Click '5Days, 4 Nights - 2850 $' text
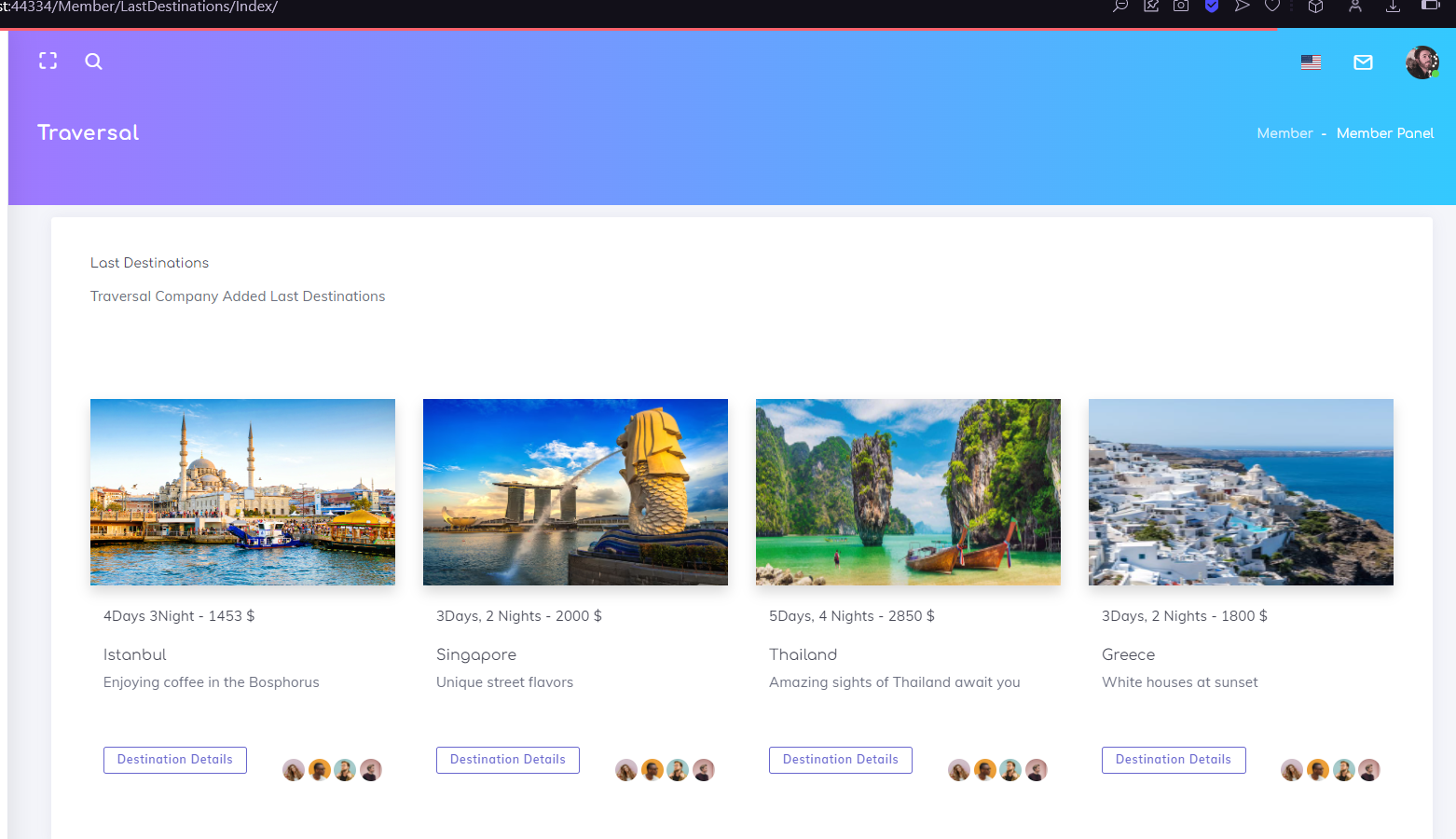 (852, 616)
